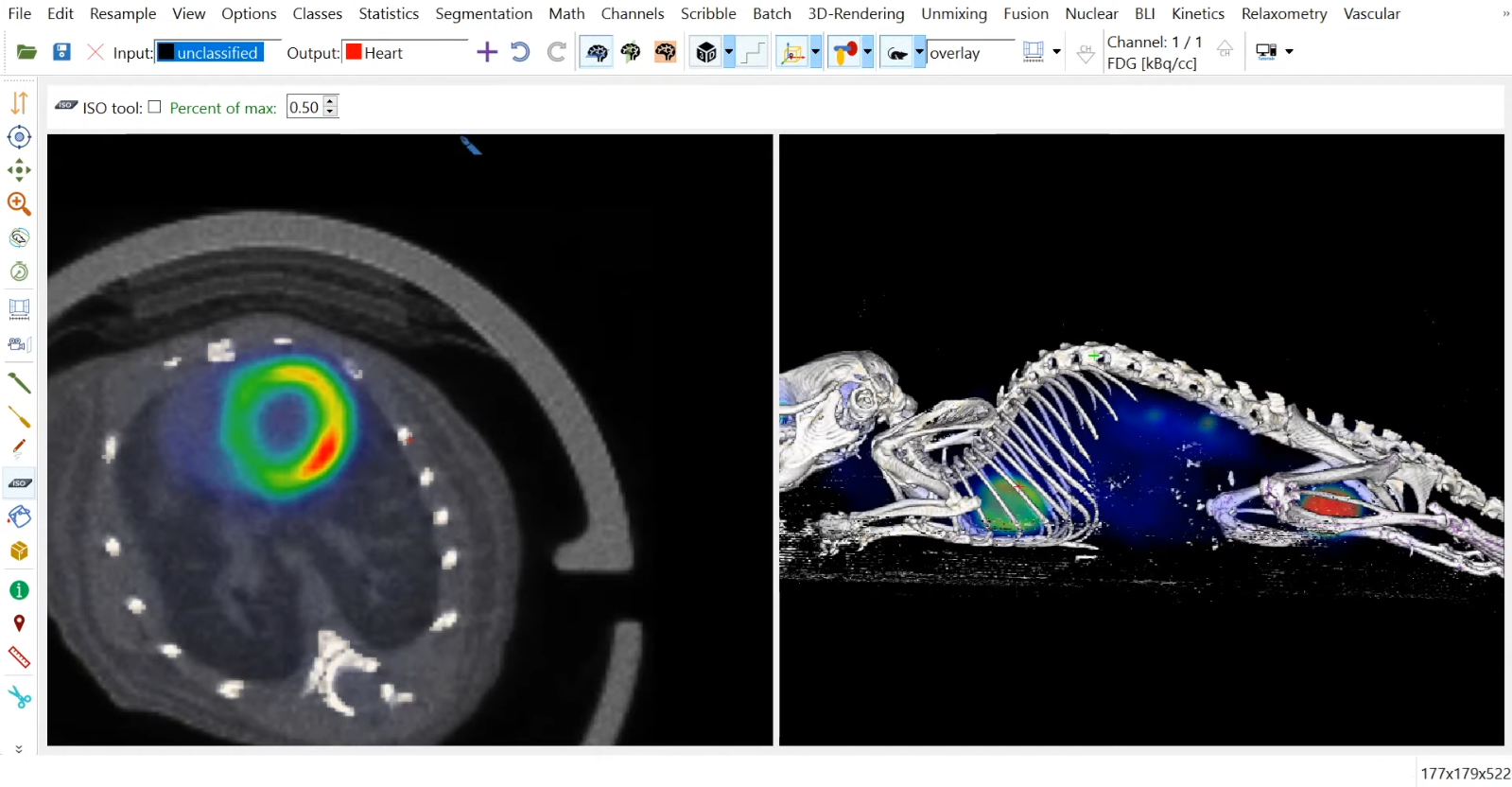Select the green paintbrush tool

pos(19,383)
